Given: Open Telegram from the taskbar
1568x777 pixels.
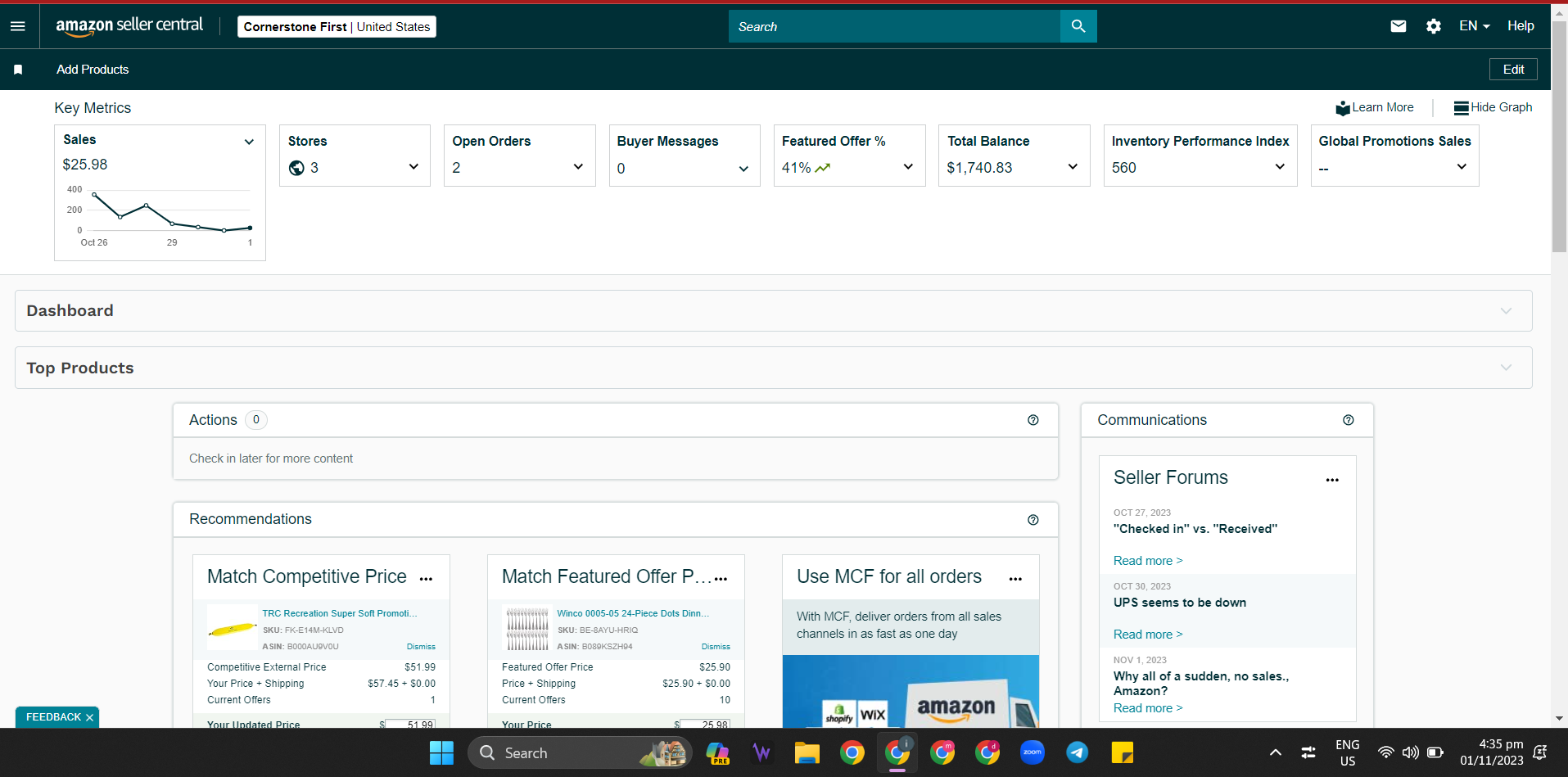Looking at the screenshot, I should 1078,752.
